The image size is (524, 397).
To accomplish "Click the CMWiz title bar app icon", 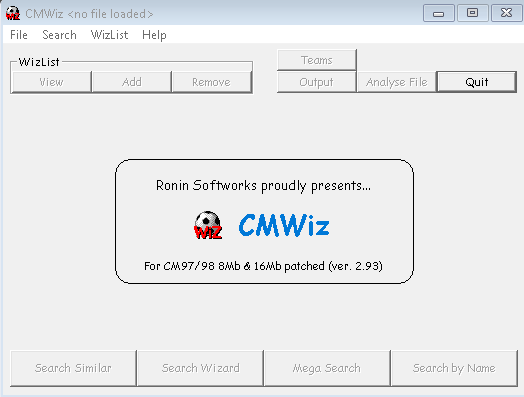I will coord(13,13).
